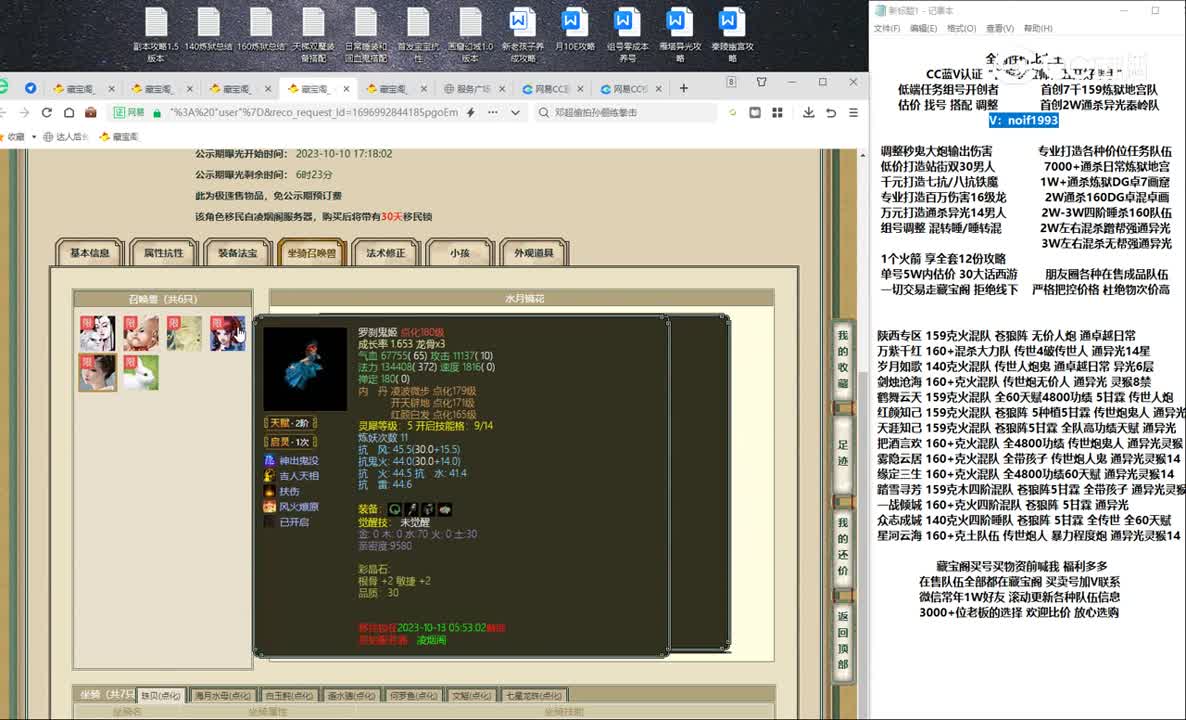The image size is (1186, 720).
Task: Open the 藏宝阁 bookmark in bookmarks bar
Action: click(x=119, y=137)
